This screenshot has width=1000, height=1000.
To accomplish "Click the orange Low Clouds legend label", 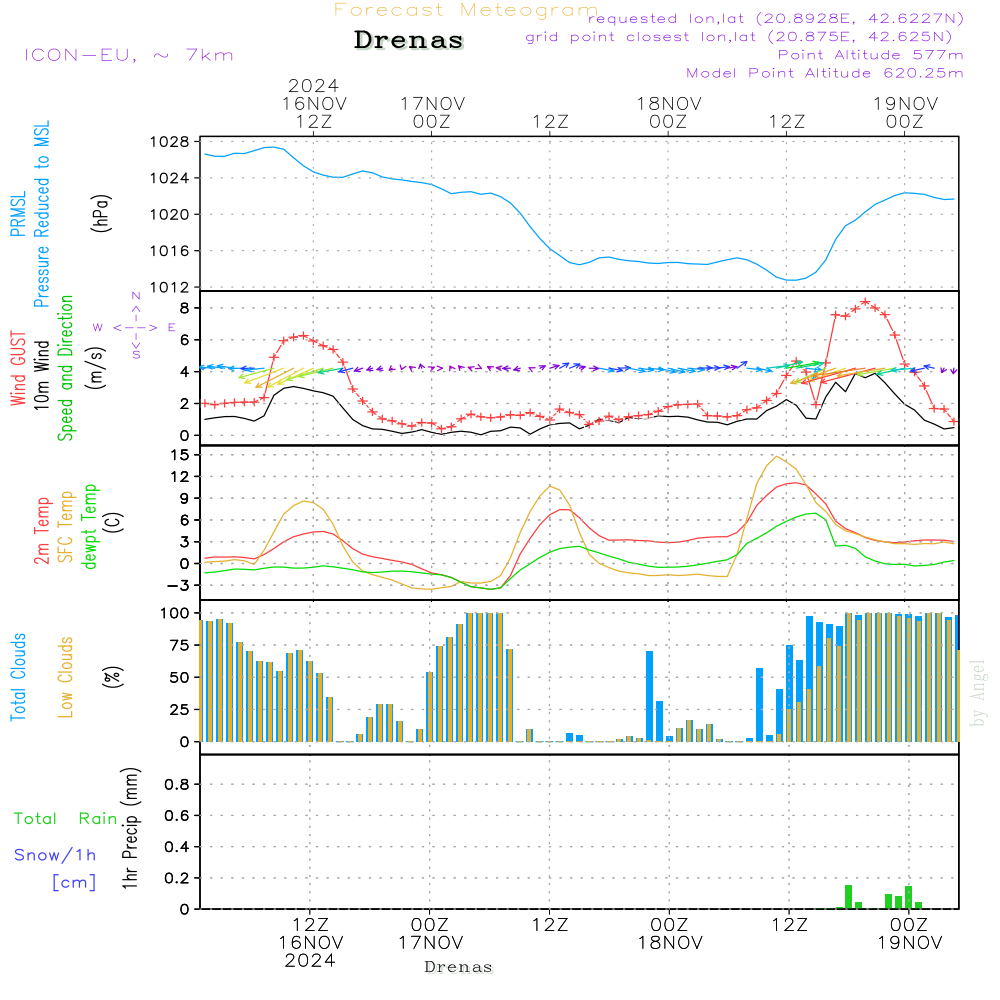I will click(66, 677).
